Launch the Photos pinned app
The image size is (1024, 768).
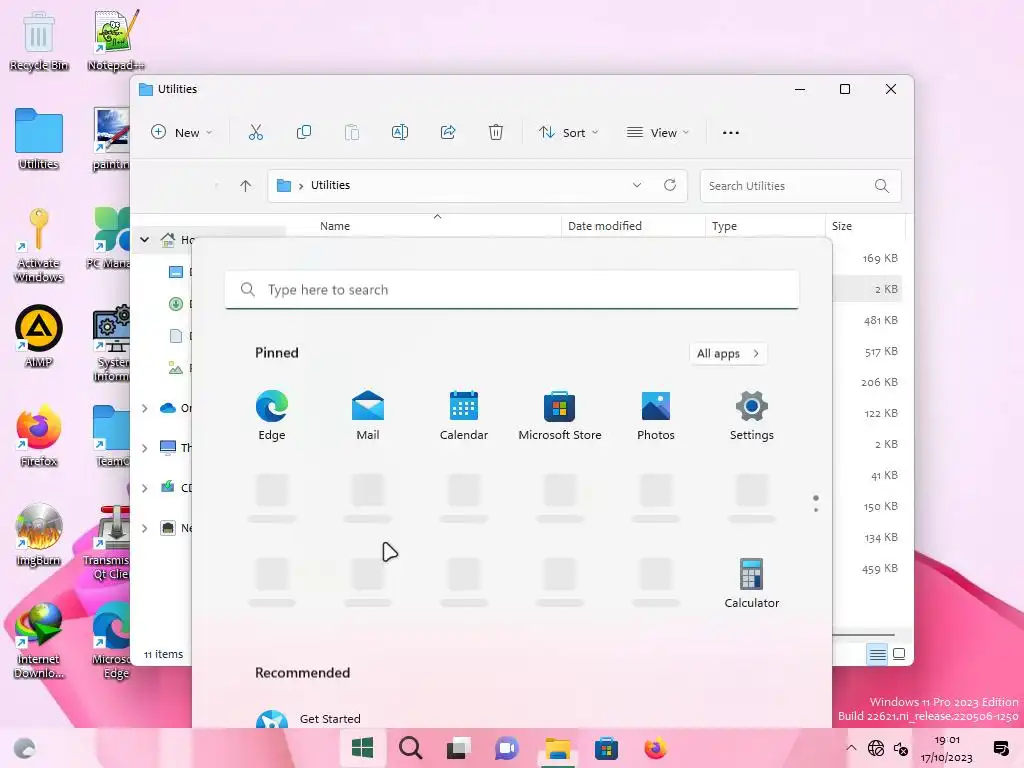click(656, 416)
